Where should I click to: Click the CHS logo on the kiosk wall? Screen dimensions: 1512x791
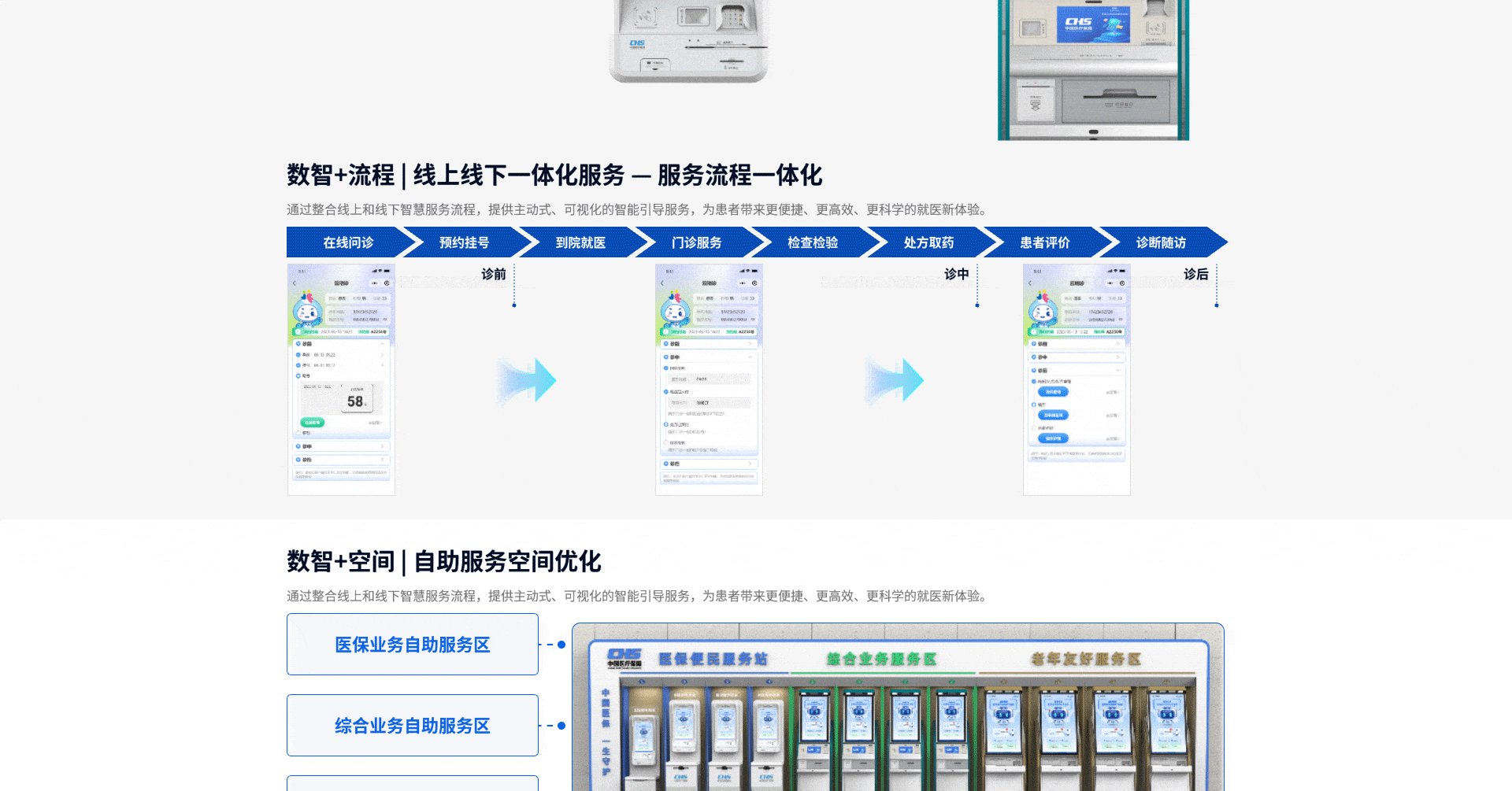(624, 658)
